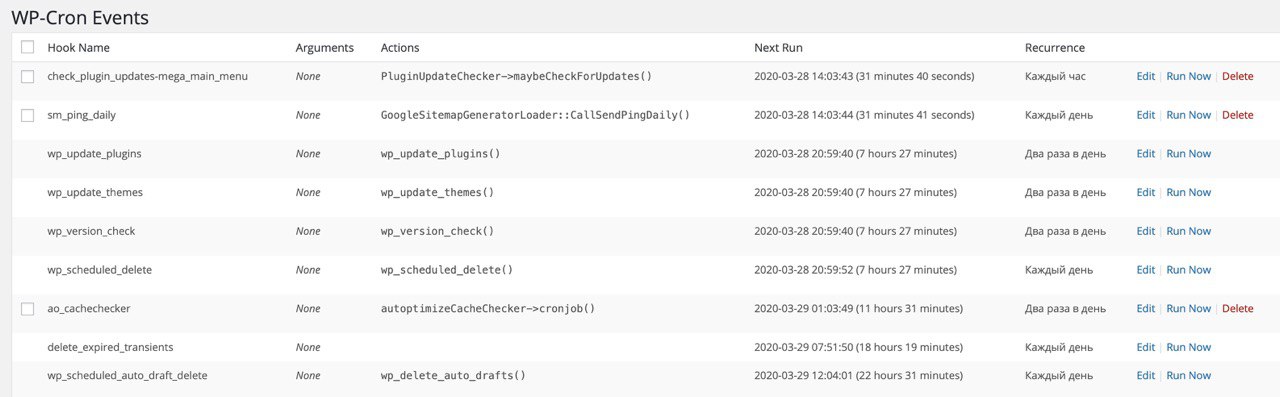The image size is (1280, 397).
Task: Run Now the wp_update_themes event
Action: pos(1188,192)
